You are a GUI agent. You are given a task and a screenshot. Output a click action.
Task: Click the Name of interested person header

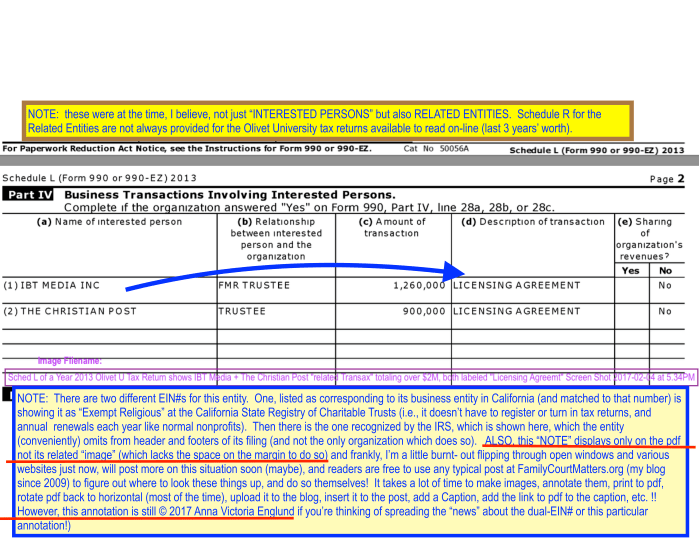click(x=109, y=222)
